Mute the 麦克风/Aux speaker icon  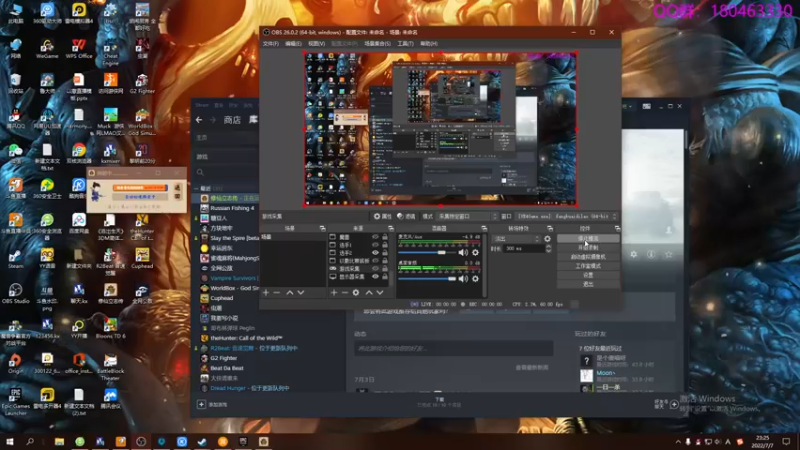click(x=463, y=253)
